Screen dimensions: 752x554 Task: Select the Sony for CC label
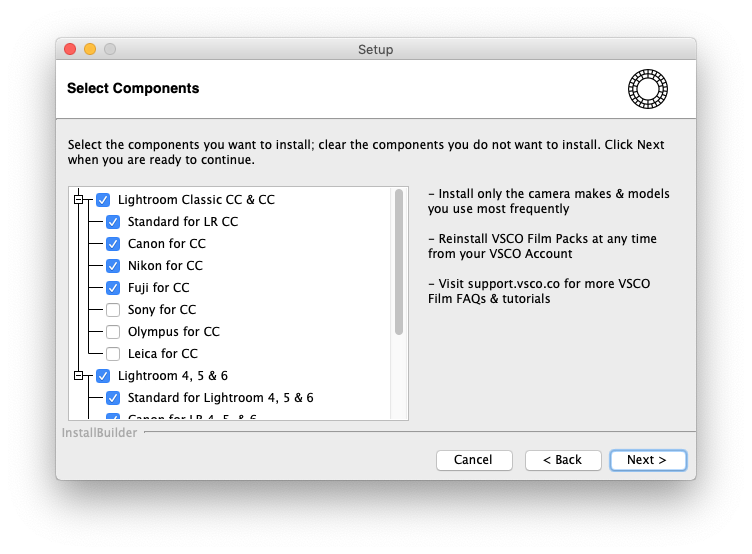(162, 310)
